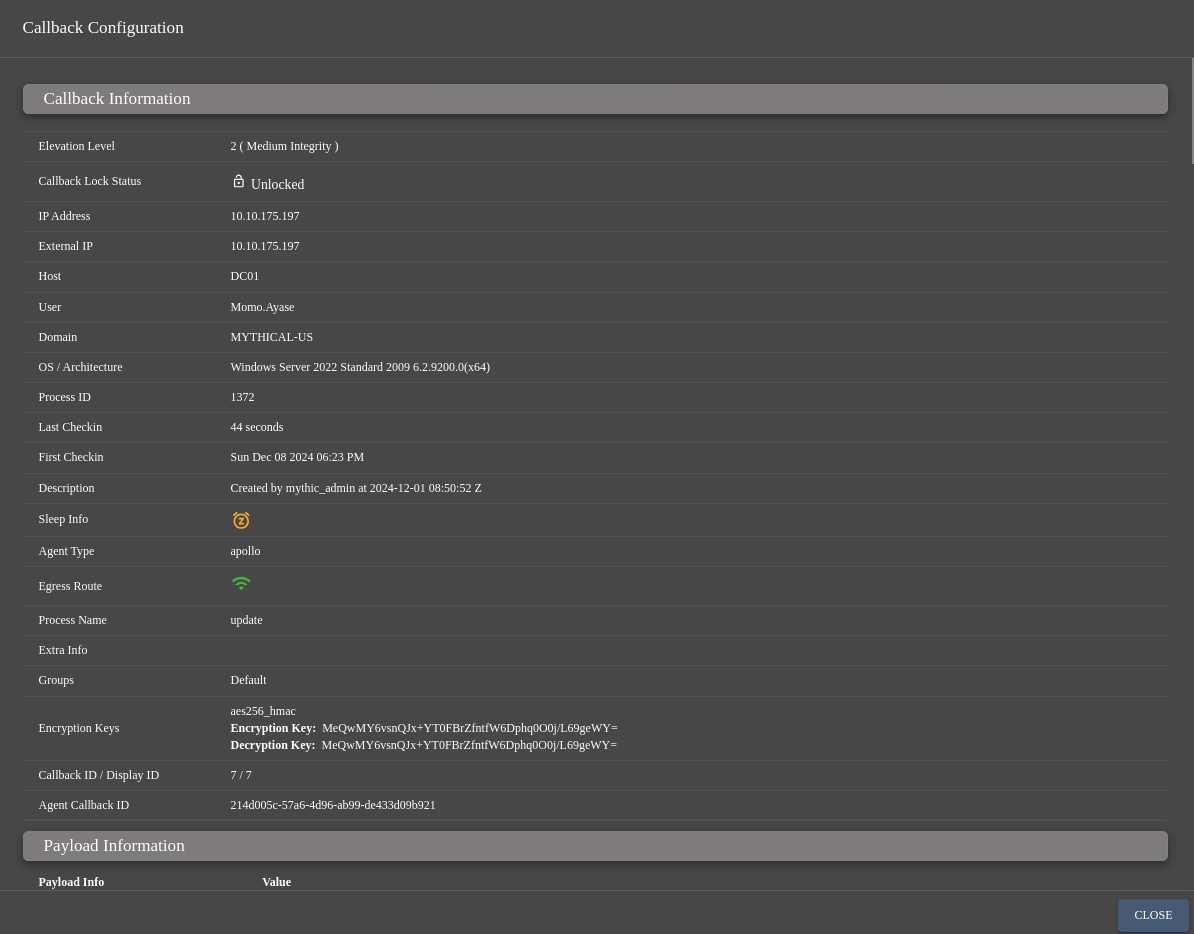Click the Process Name value update

(246, 620)
